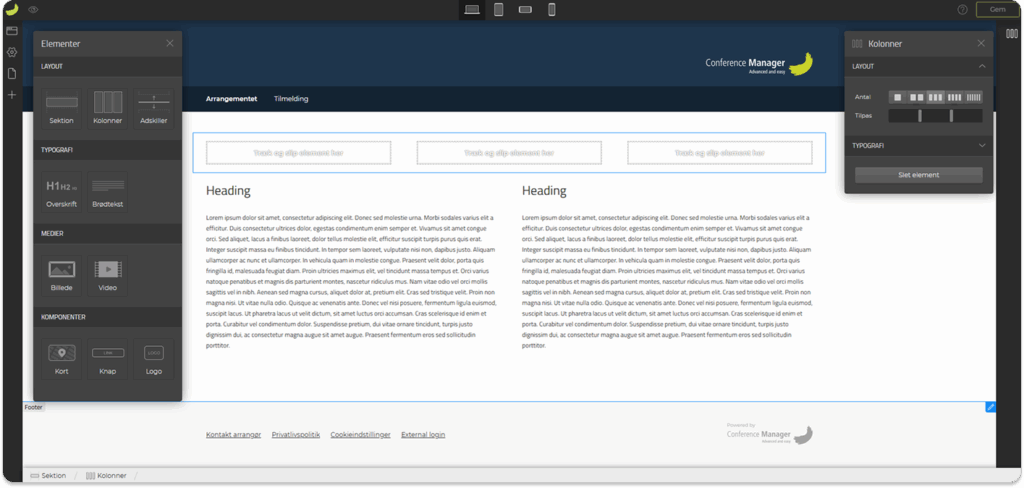
Task: Switch to portrait phone preview mode
Action: [x=551, y=9]
